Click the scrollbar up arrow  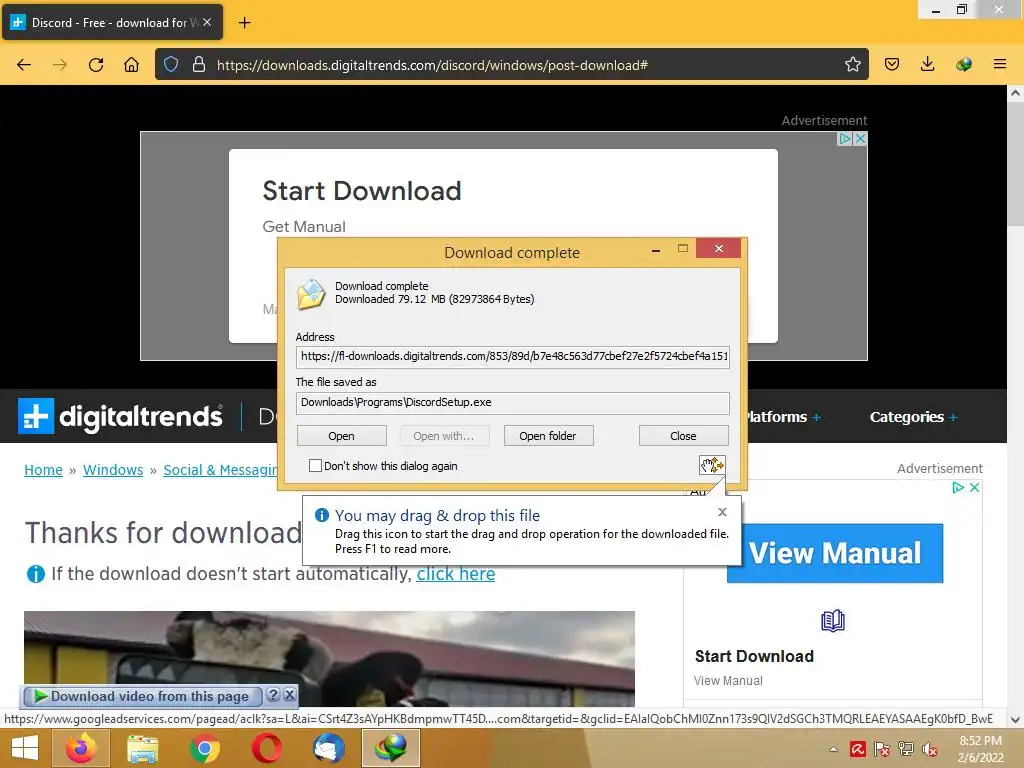tap(1015, 93)
